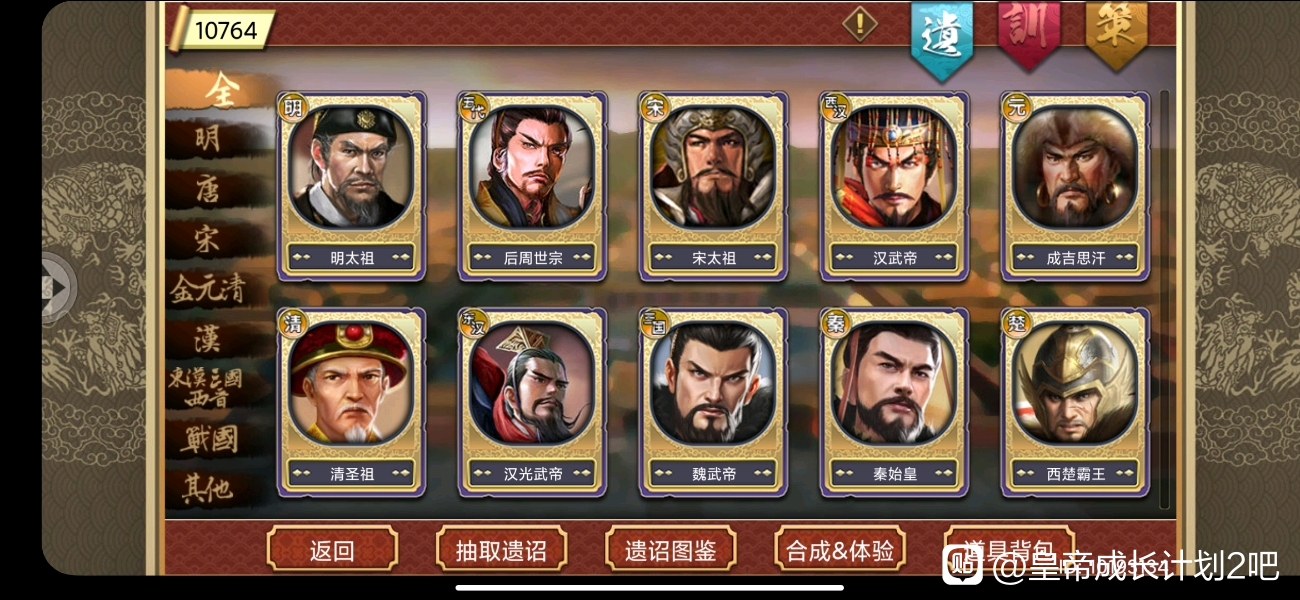This screenshot has height=600, width=1300.
Task: Filter by the 金元清 tab
Action: tap(208, 289)
